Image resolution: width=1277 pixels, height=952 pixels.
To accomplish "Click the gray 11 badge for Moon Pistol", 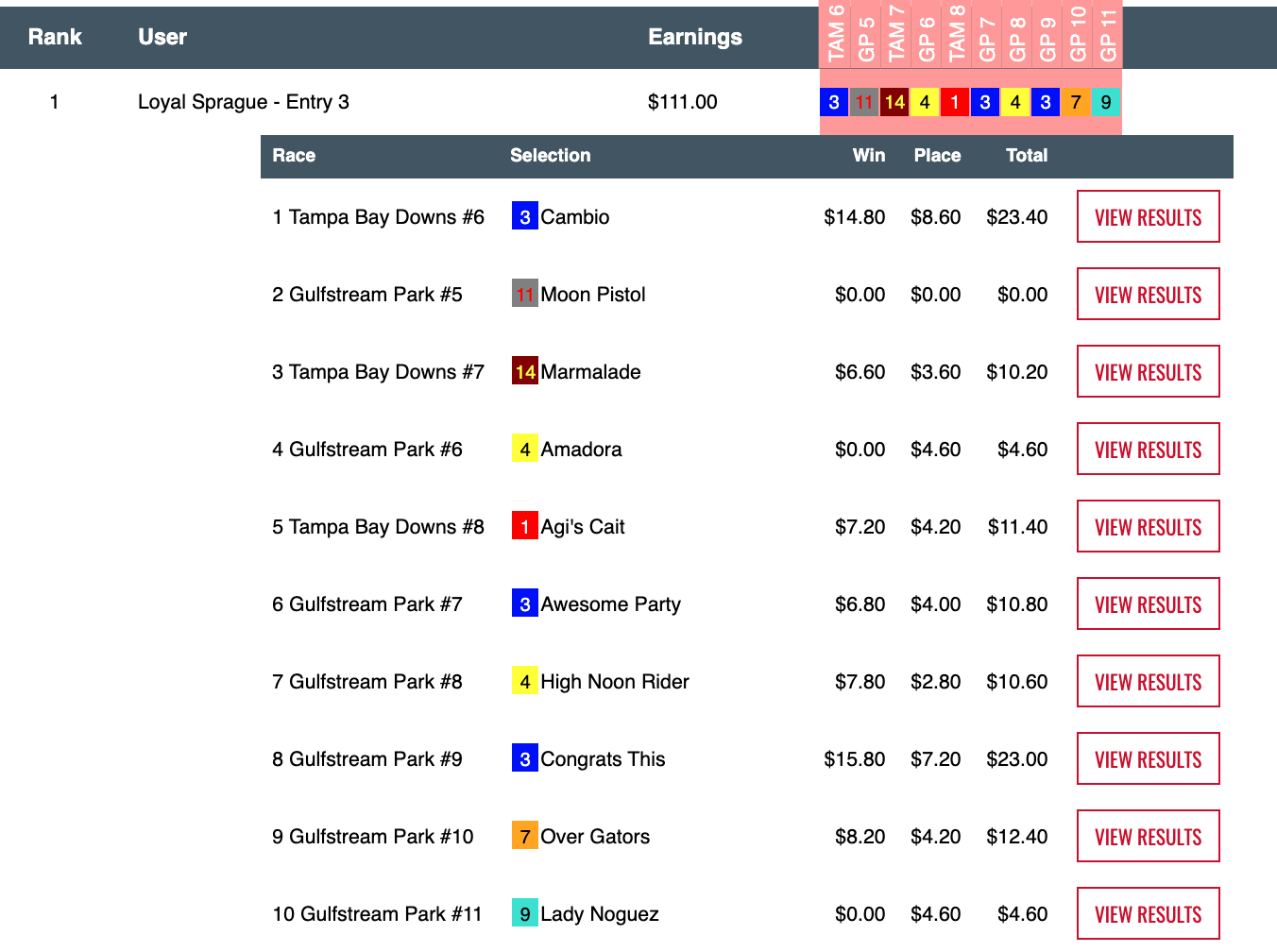I will click(x=524, y=294).
